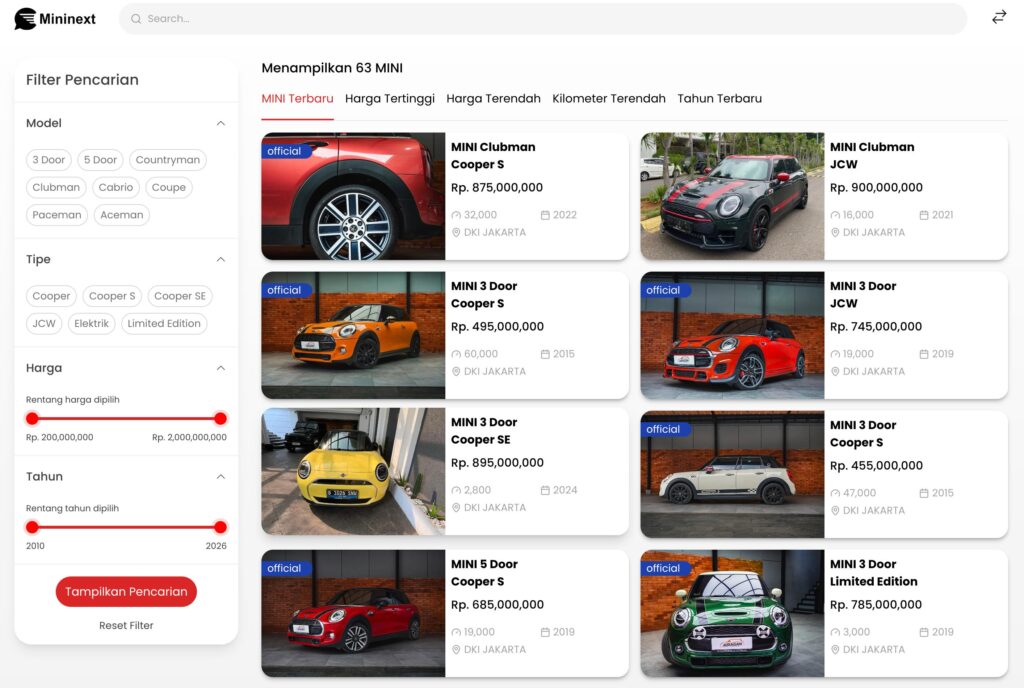The image size is (1024, 688).
Task: Open the black Clubman JCW photo
Action: point(732,196)
